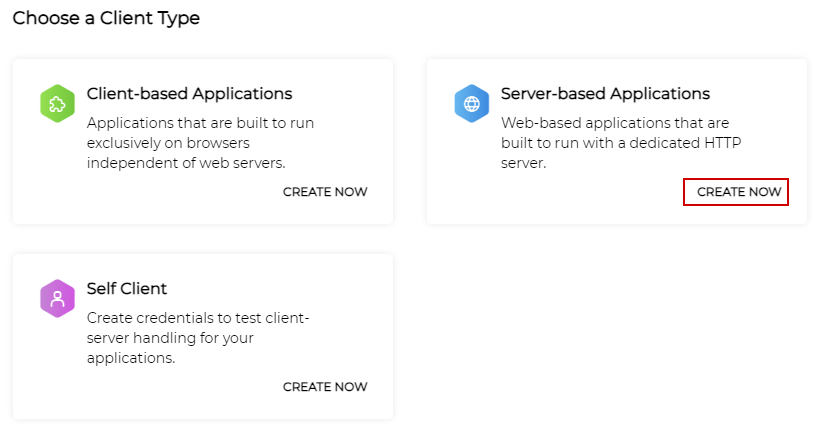The image size is (824, 432).
Task: Select the Self Client title
Action: coord(127,289)
